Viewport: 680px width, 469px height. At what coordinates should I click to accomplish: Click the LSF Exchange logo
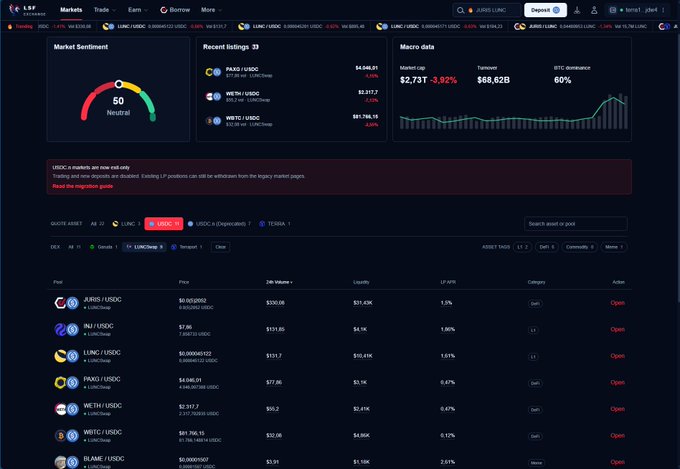27,10
